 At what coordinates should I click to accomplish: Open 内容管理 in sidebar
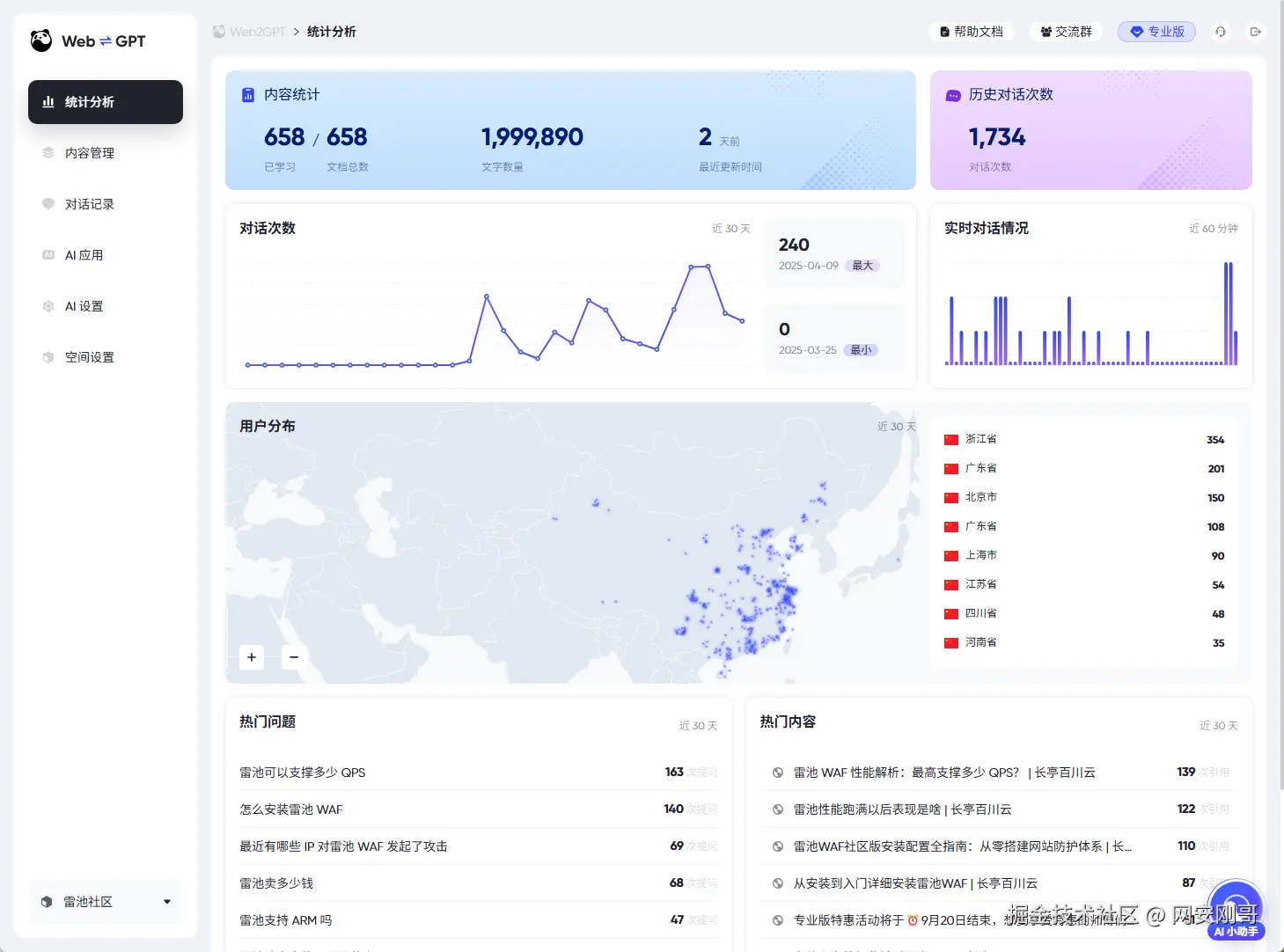tap(106, 153)
